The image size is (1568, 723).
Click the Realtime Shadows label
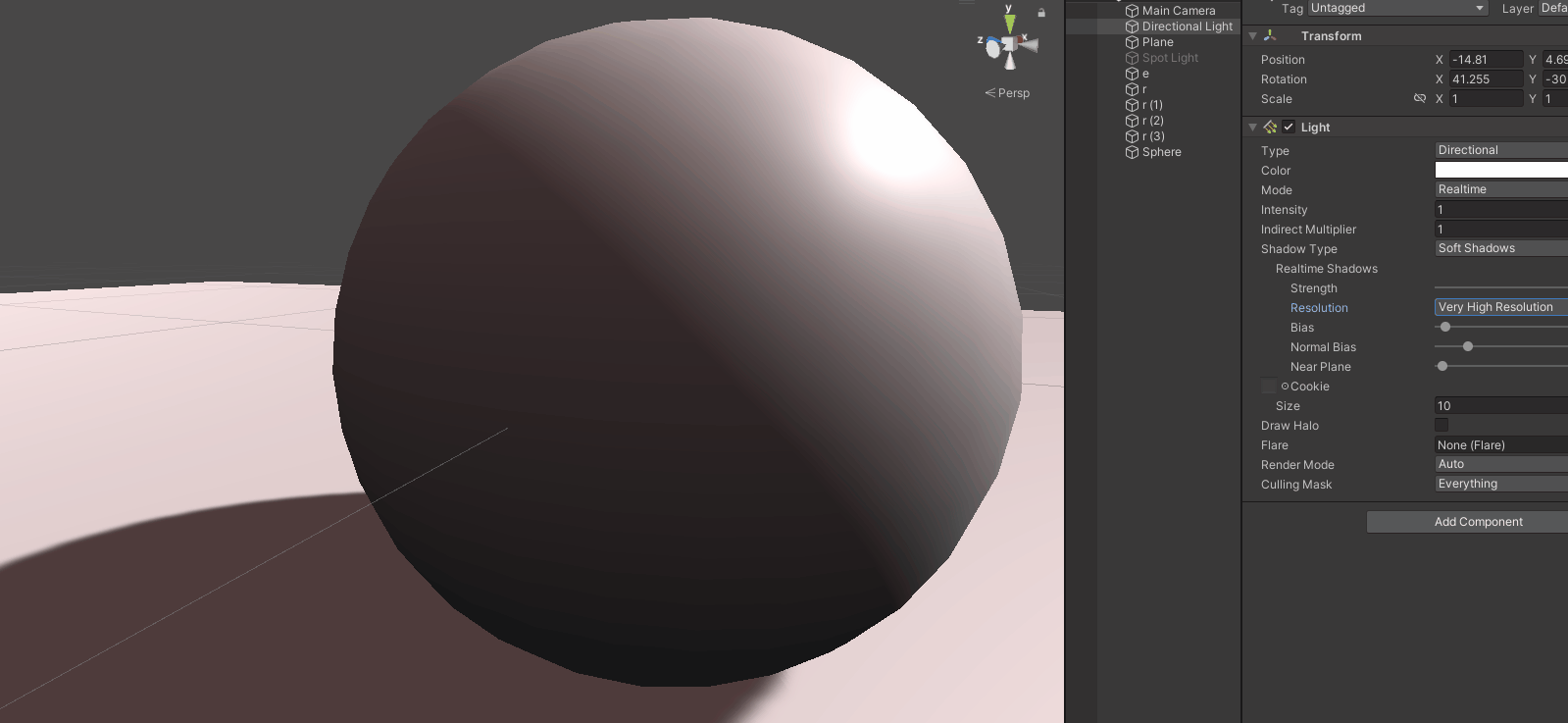(1327, 269)
